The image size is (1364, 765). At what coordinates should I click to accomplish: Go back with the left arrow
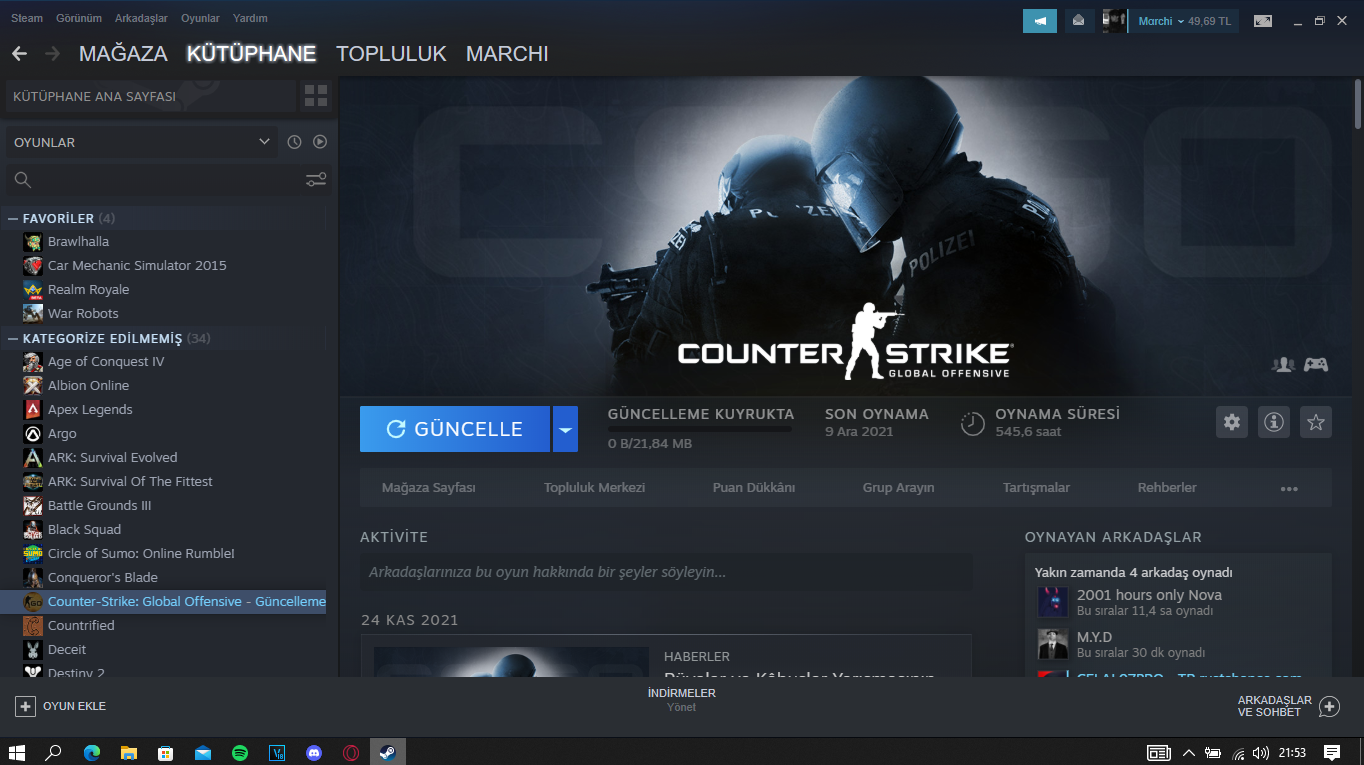point(19,53)
